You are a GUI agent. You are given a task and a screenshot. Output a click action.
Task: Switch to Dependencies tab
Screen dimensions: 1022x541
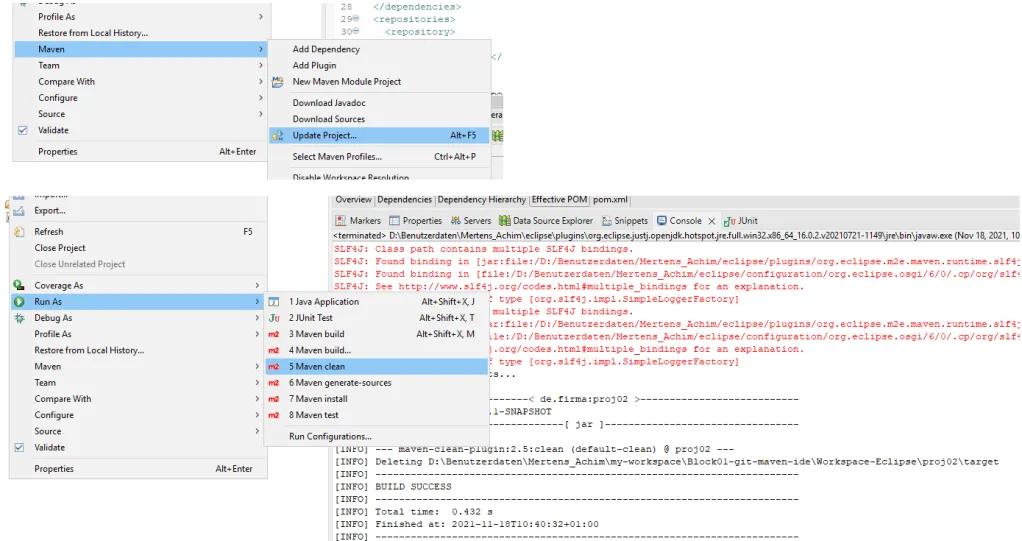tap(404, 199)
